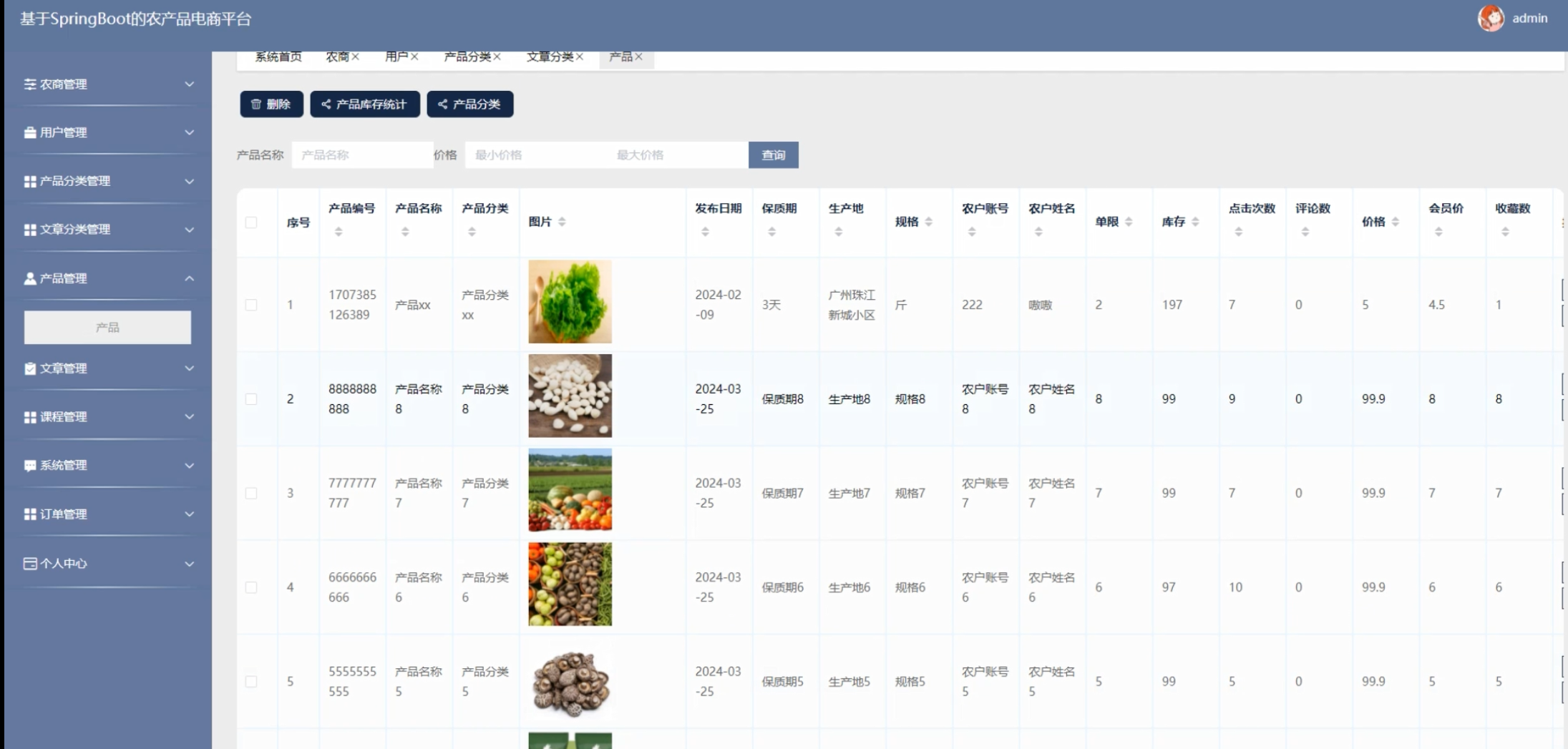Switch to the 农商 tab
The height and width of the screenshot is (749, 1568).
coord(337,57)
